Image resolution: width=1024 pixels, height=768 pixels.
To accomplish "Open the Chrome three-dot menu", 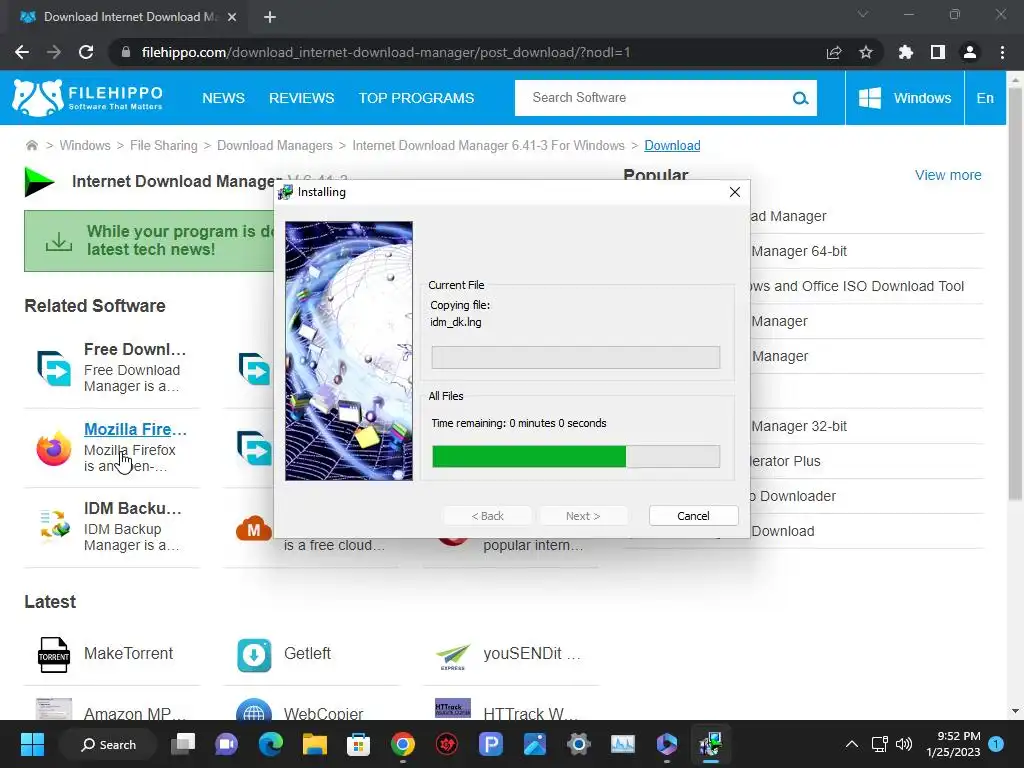I will point(1002,52).
